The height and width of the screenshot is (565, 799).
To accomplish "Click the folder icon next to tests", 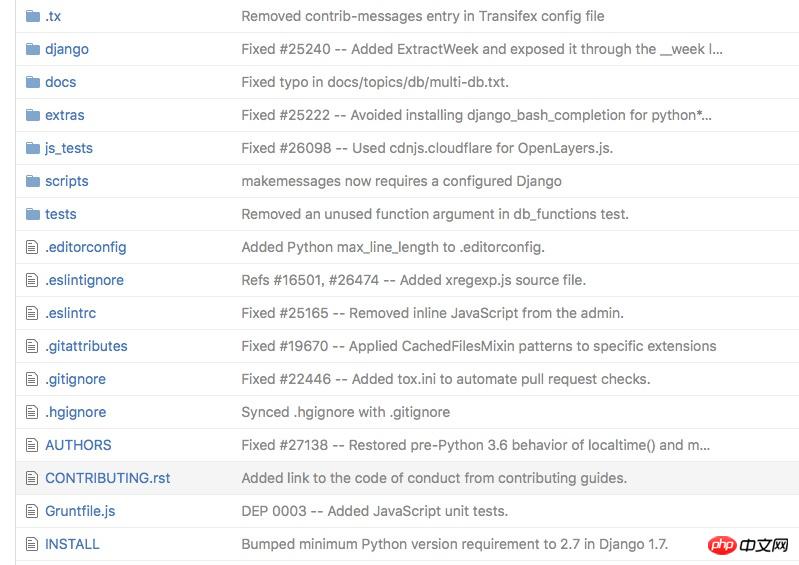I will [x=32, y=214].
